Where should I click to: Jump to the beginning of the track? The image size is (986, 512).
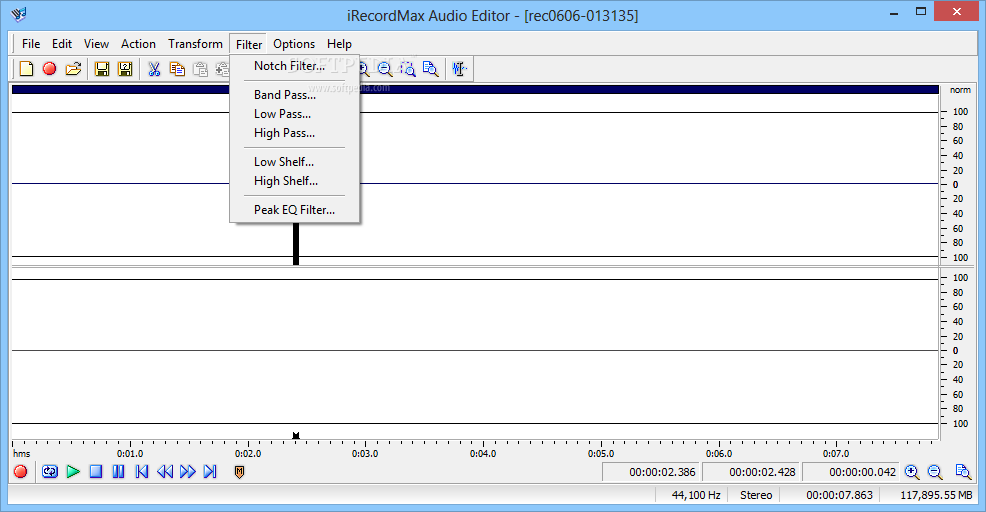[x=142, y=471]
